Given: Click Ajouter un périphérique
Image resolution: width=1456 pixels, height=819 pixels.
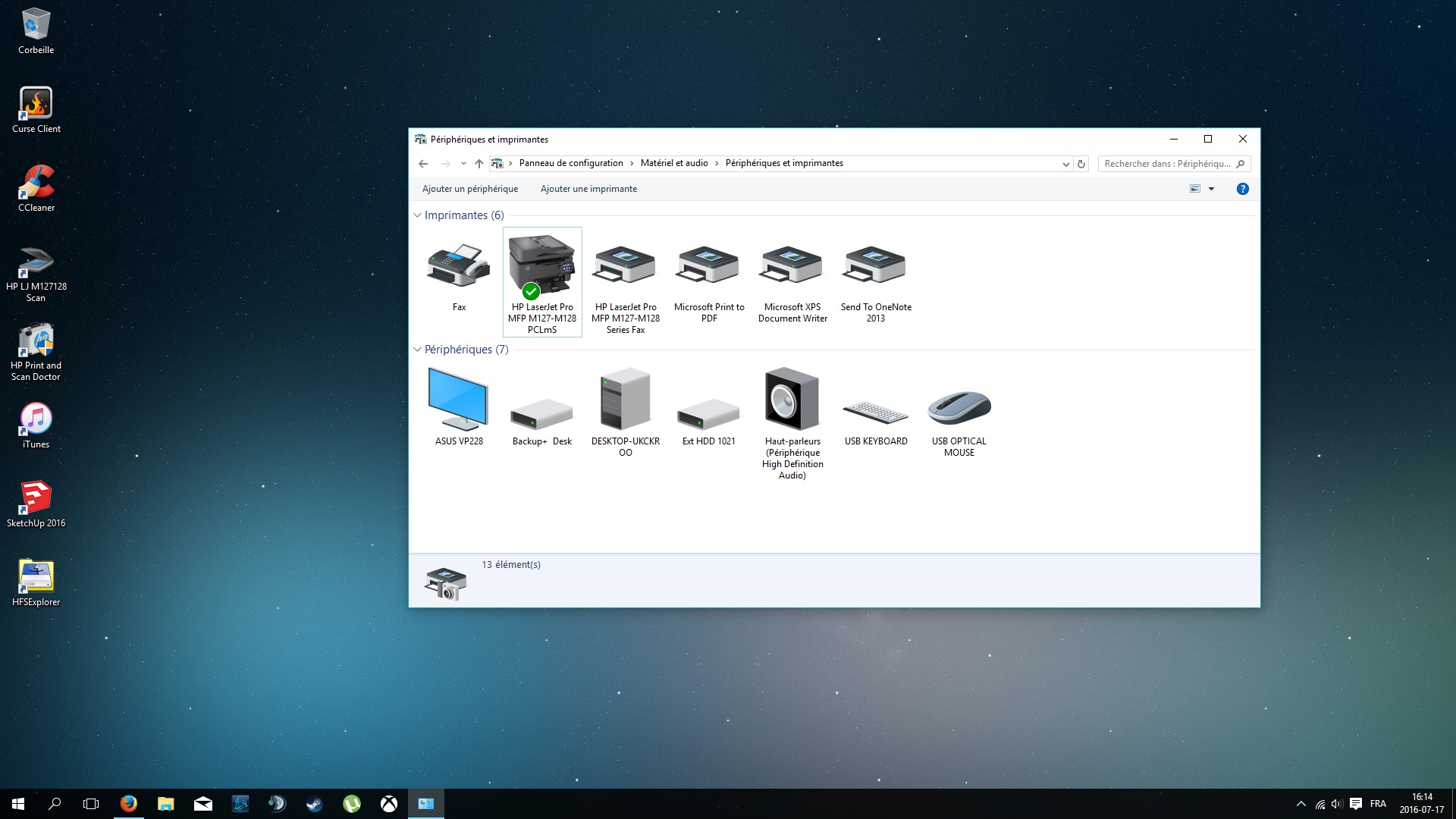Looking at the screenshot, I should point(470,189).
